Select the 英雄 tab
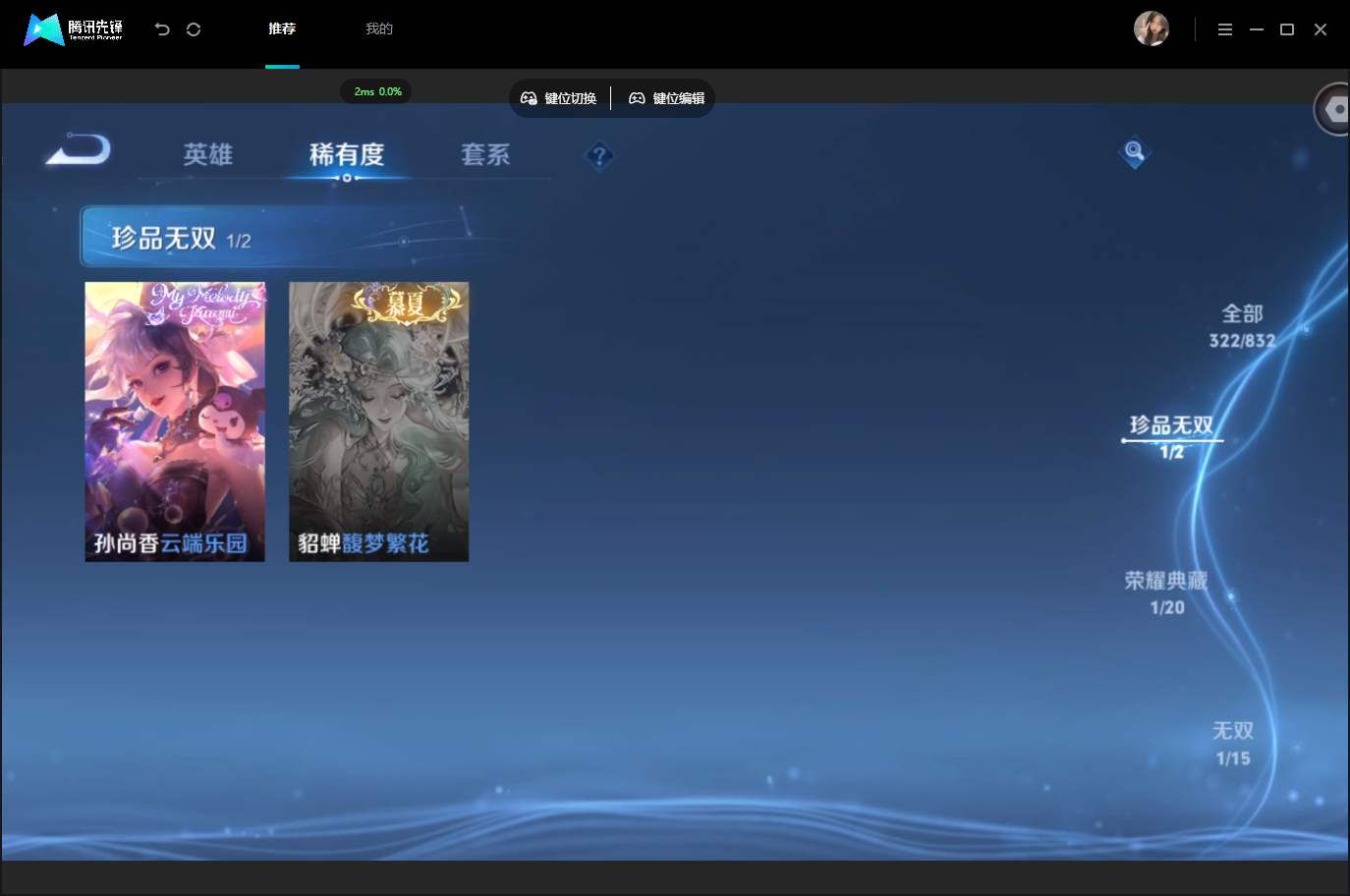This screenshot has width=1350, height=896. tap(208, 154)
